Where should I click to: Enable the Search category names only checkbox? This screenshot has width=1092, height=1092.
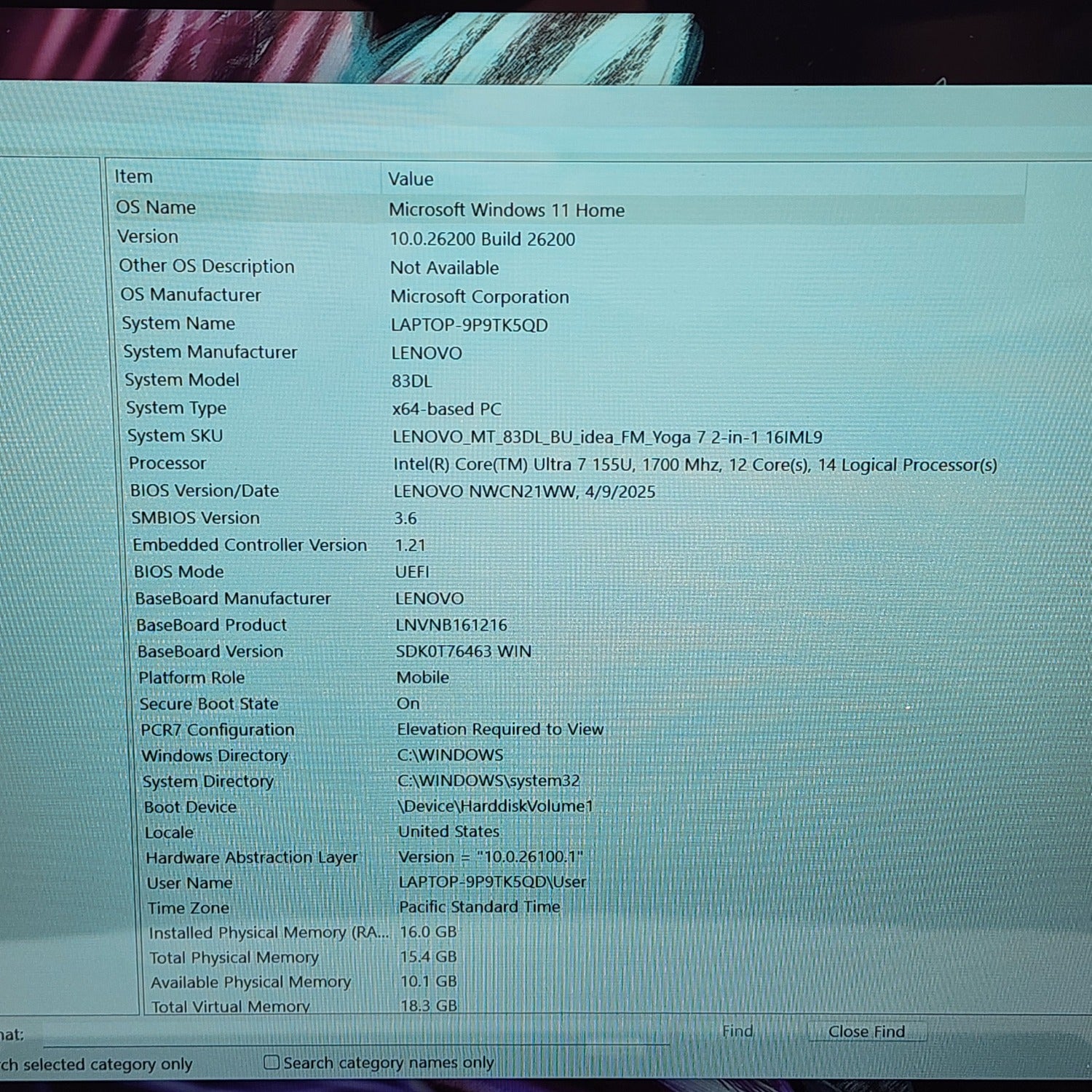pos(272,1062)
